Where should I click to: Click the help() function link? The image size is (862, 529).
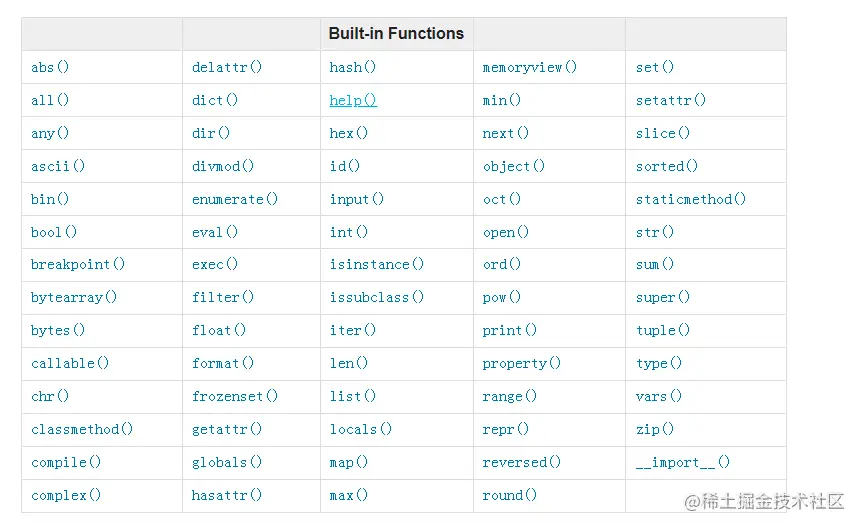[x=353, y=100]
